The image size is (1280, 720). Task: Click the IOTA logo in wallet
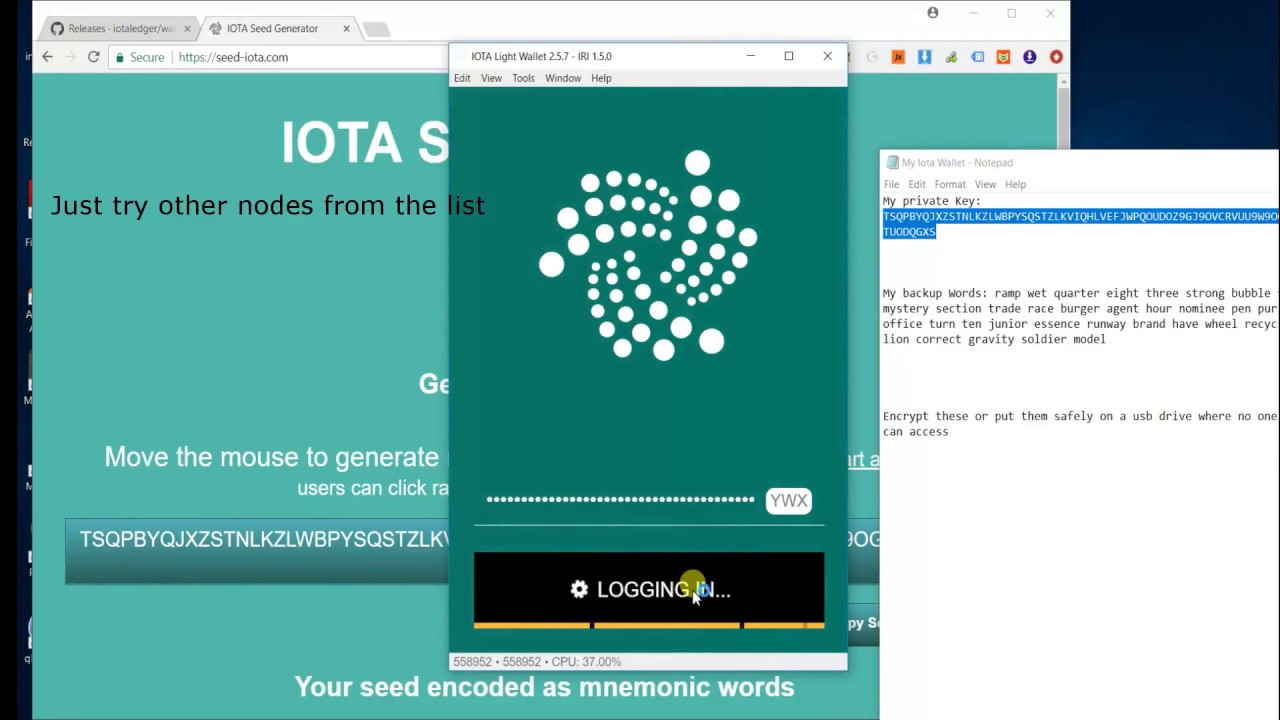pos(648,254)
